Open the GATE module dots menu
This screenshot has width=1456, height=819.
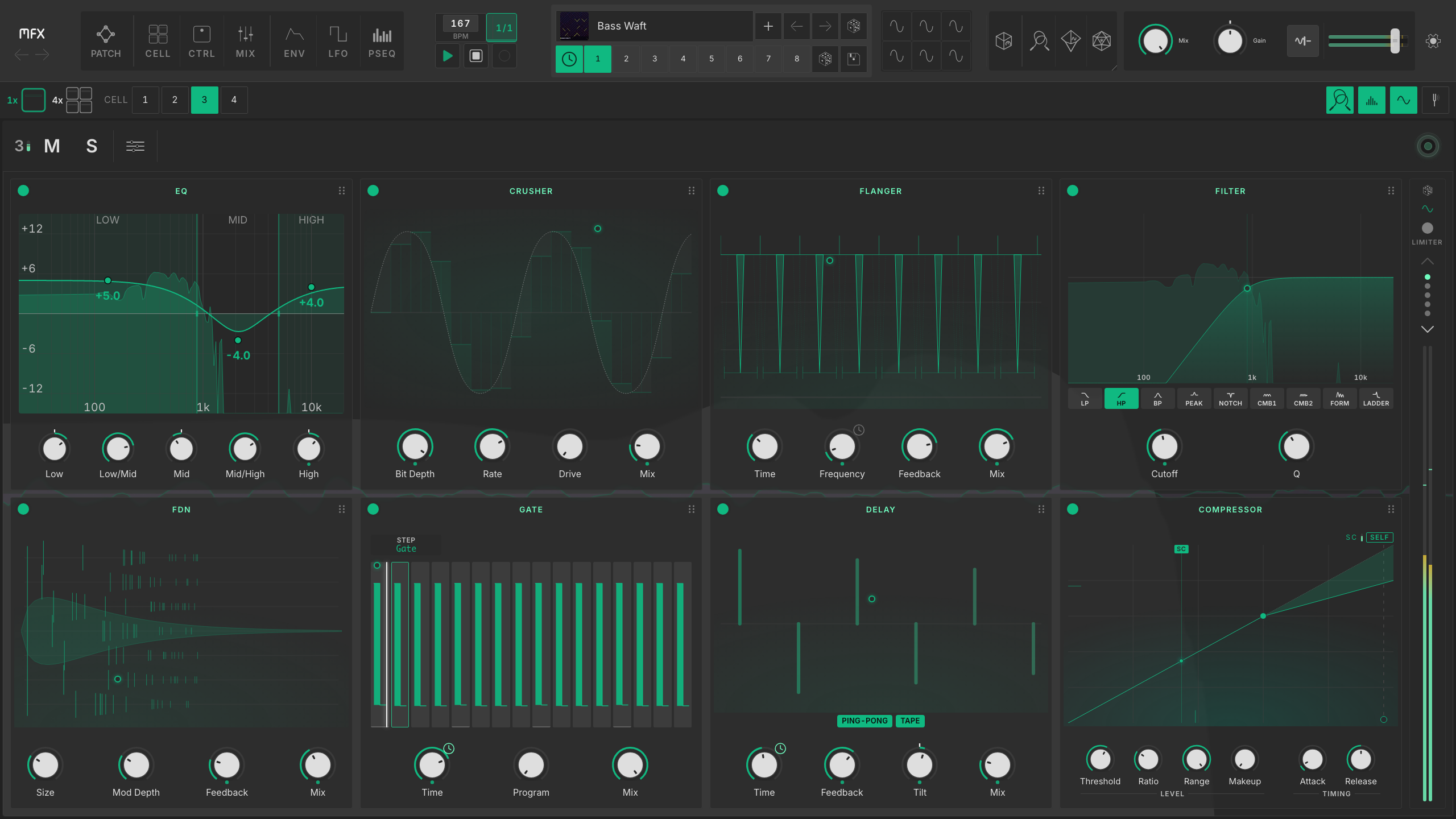[691, 509]
